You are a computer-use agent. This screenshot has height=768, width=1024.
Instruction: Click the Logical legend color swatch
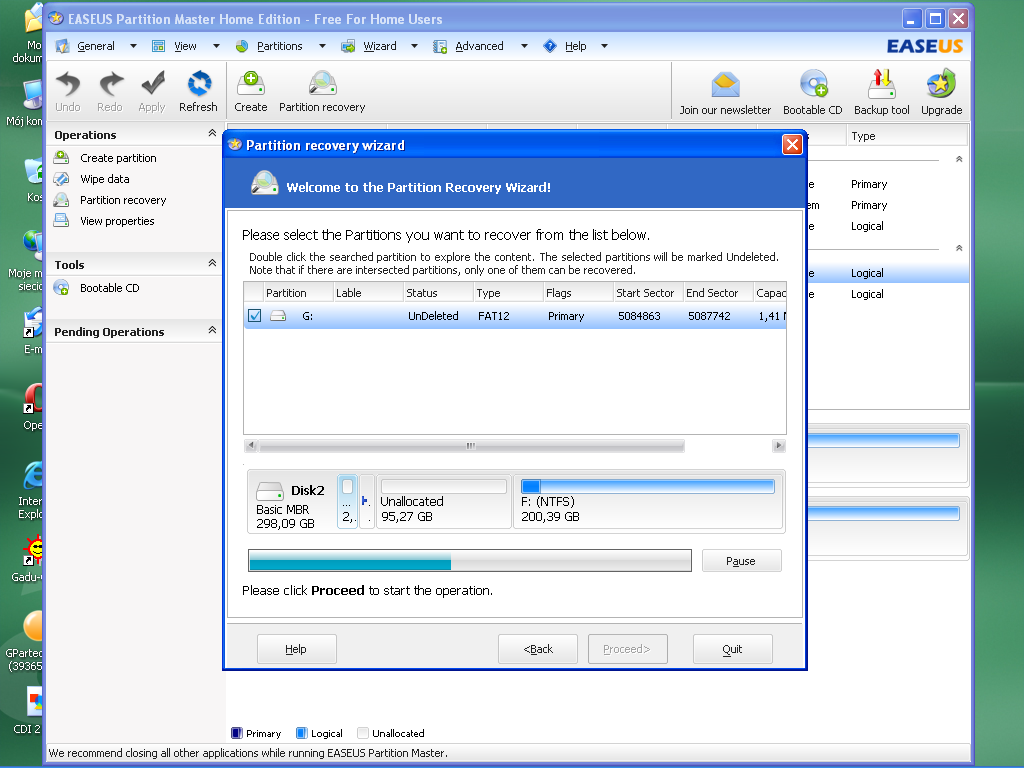coord(302,733)
